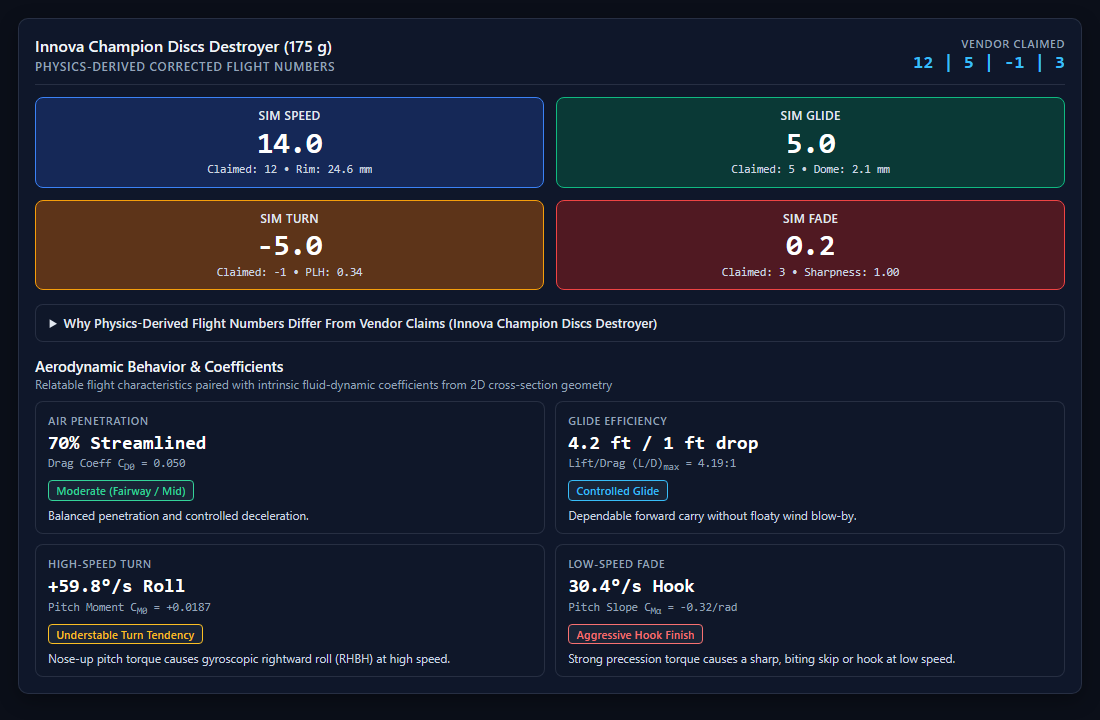Viewport: 1100px width, 720px height.
Task: Click the 'PHYSICS-DERIVED CORRECTED FLIGHT NUMBERS' subtitle
Action: (x=185, y=67)
